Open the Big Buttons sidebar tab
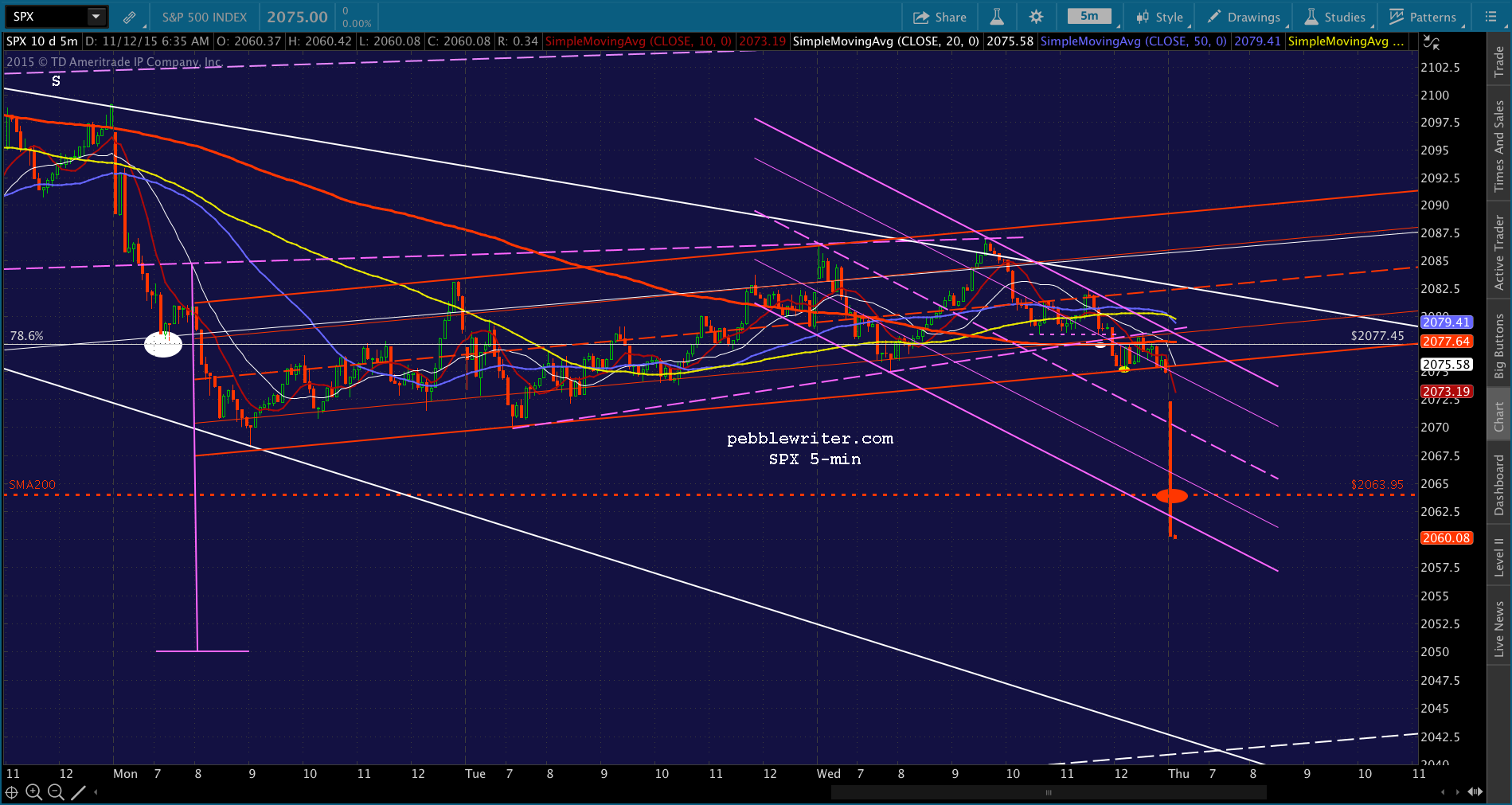This screenshot has width=1512, height=805. click(1499, 346)
